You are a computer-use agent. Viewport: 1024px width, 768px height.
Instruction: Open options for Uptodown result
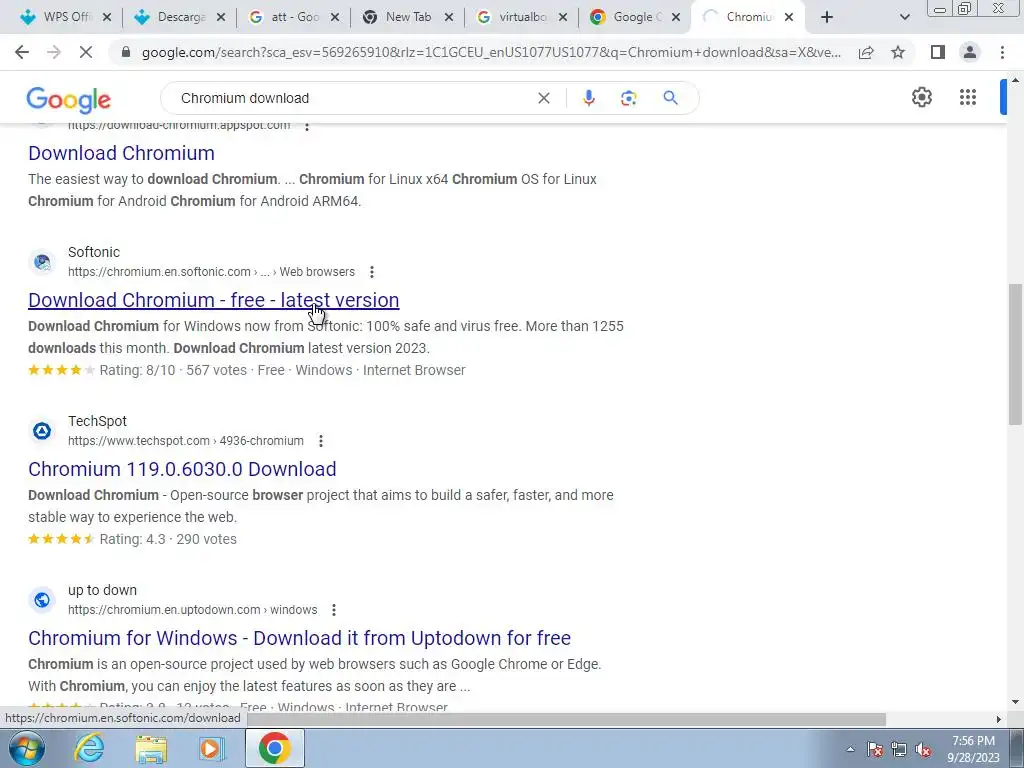pyautogui.click(x=334, y=610)
